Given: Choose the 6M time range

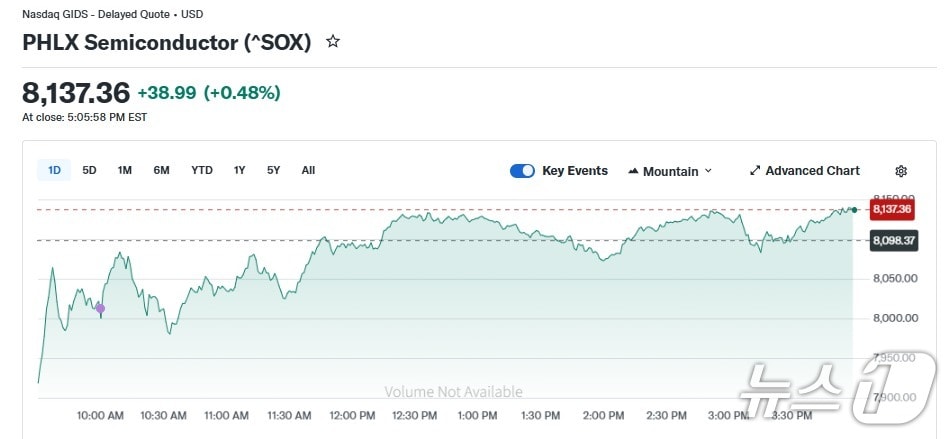Looking at the screenshot, I should [161, 170].
